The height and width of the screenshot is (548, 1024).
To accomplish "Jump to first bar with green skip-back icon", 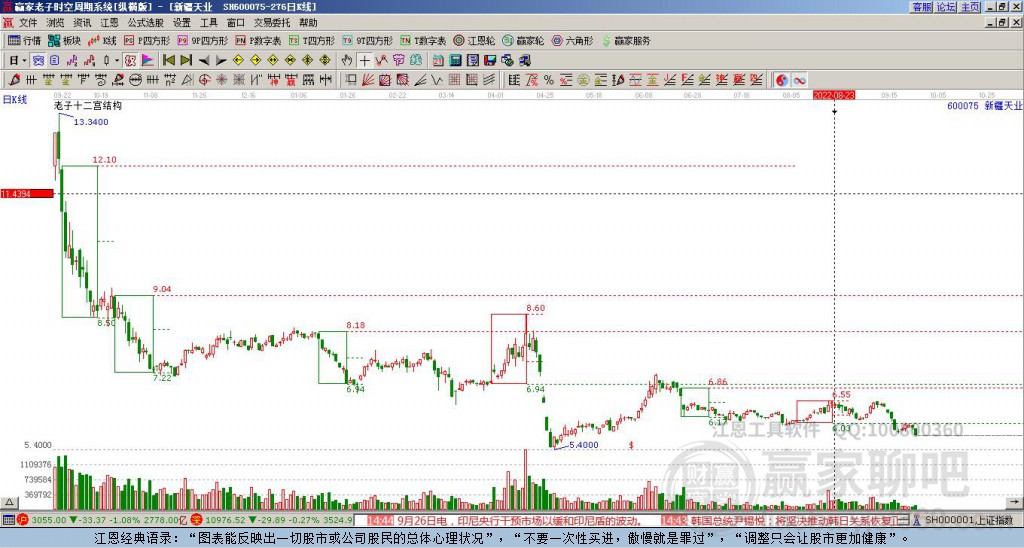I will (x=169, y=60).
